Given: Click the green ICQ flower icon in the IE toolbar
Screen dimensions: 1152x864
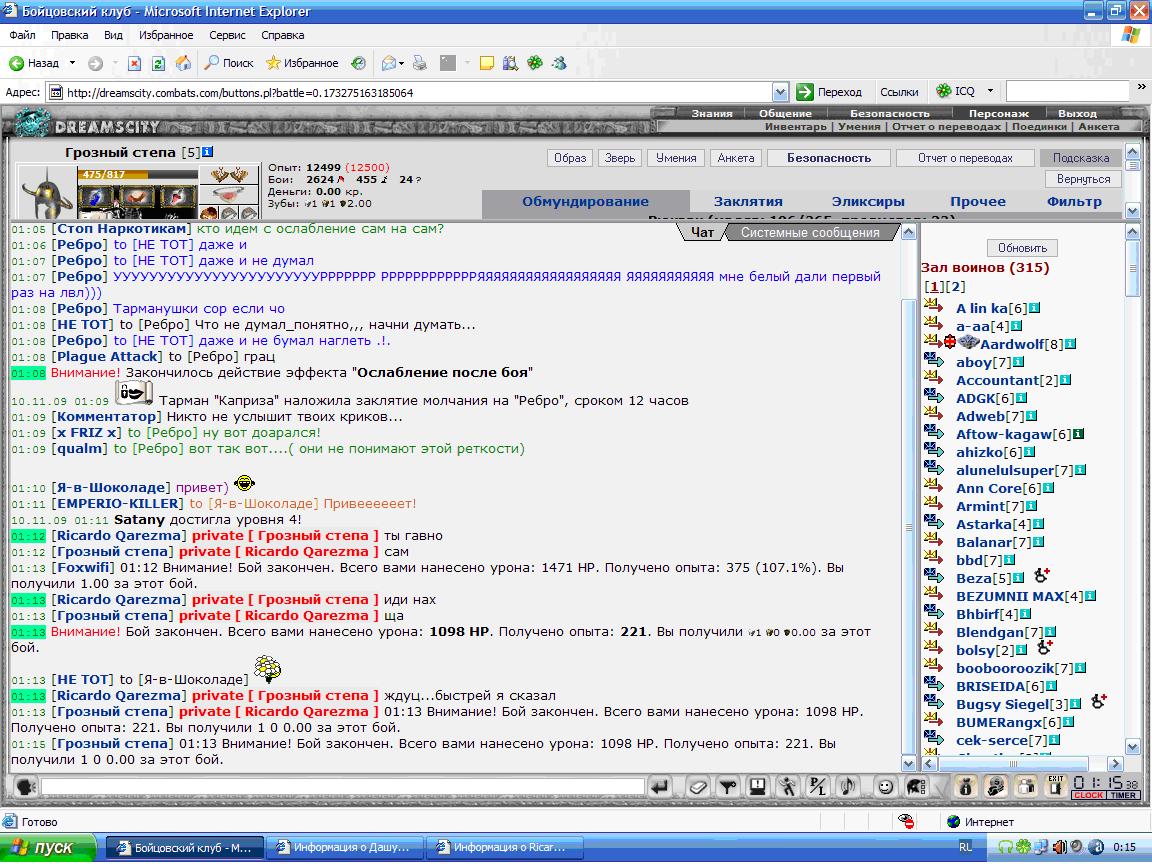Looking at the screenshot, I should click(535, 63).
